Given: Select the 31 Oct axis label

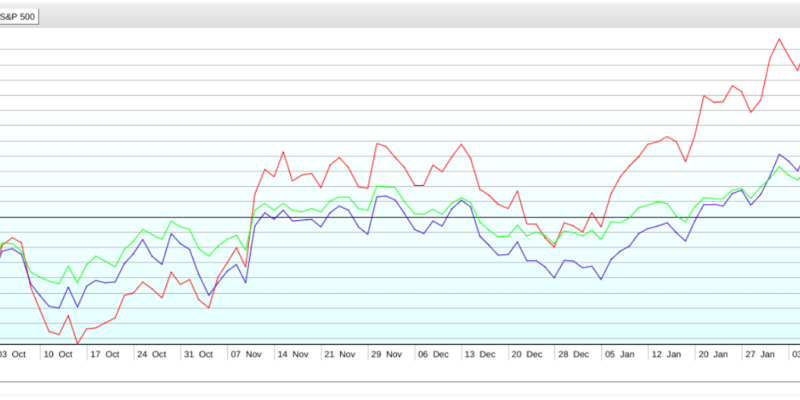Looking at the screenshot, I should pyautogui.click(x=198, y=354).
